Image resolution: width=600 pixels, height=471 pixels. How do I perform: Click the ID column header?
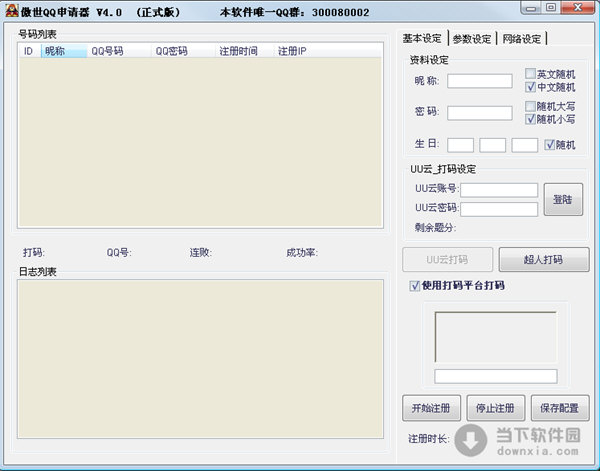click(x=29, y=51)
